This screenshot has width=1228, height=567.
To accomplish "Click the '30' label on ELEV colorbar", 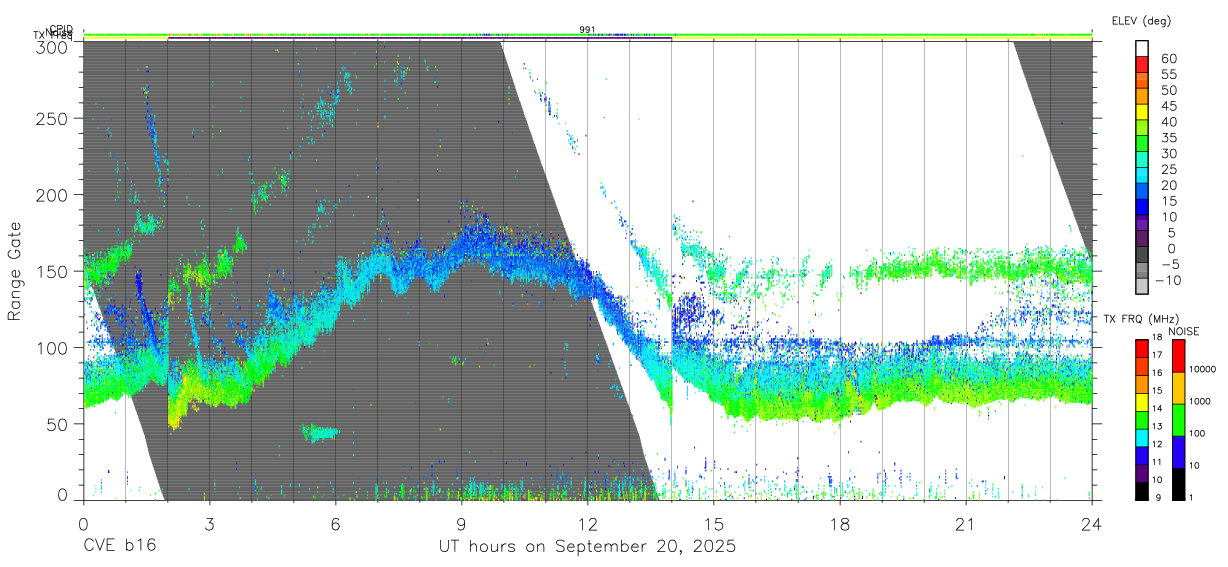I will click(x=1168, y=153).
